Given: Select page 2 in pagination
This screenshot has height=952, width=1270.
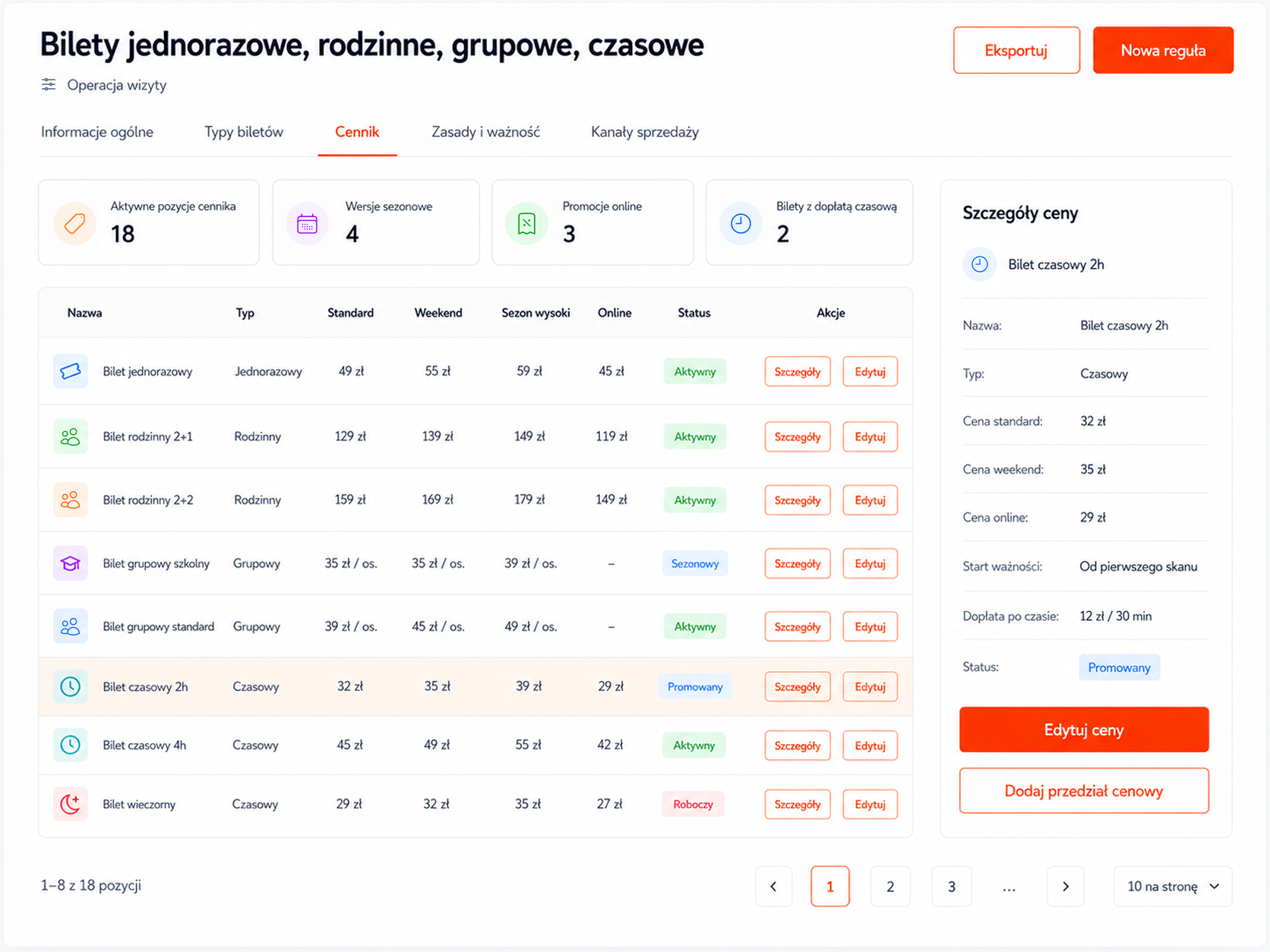Looking at the screenshot, I should coord(890,886).
